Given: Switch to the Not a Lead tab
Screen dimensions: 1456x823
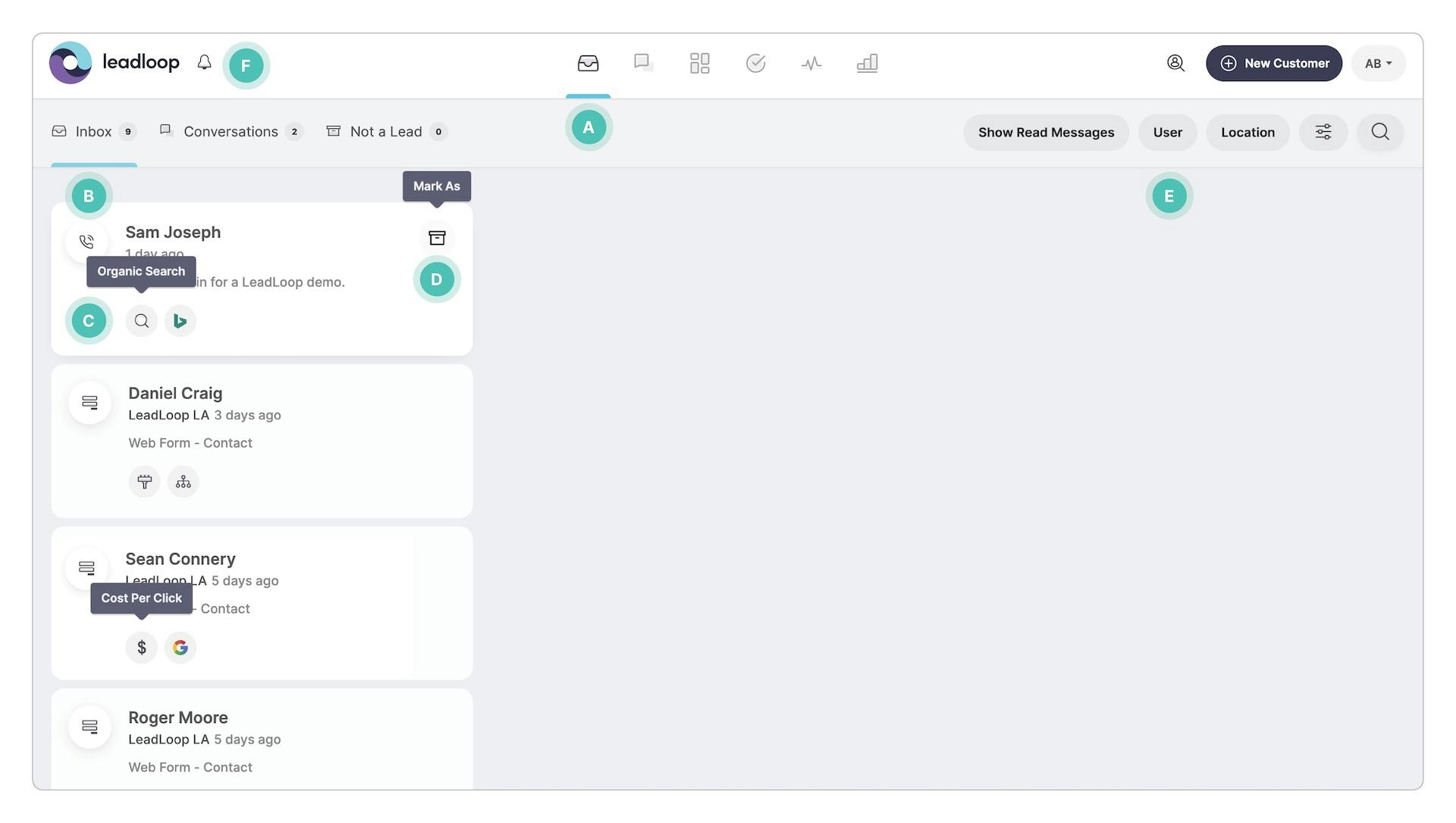Looking at the screenshot, I should pos(385,132).
